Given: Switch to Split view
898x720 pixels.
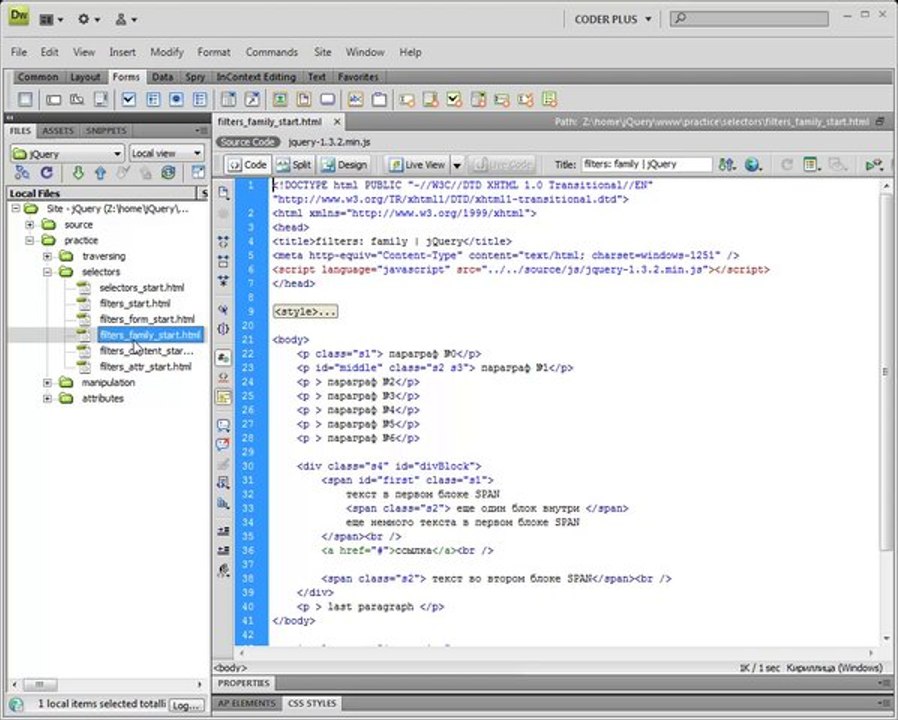Looking at the screenshot, I should click(293, 165).
